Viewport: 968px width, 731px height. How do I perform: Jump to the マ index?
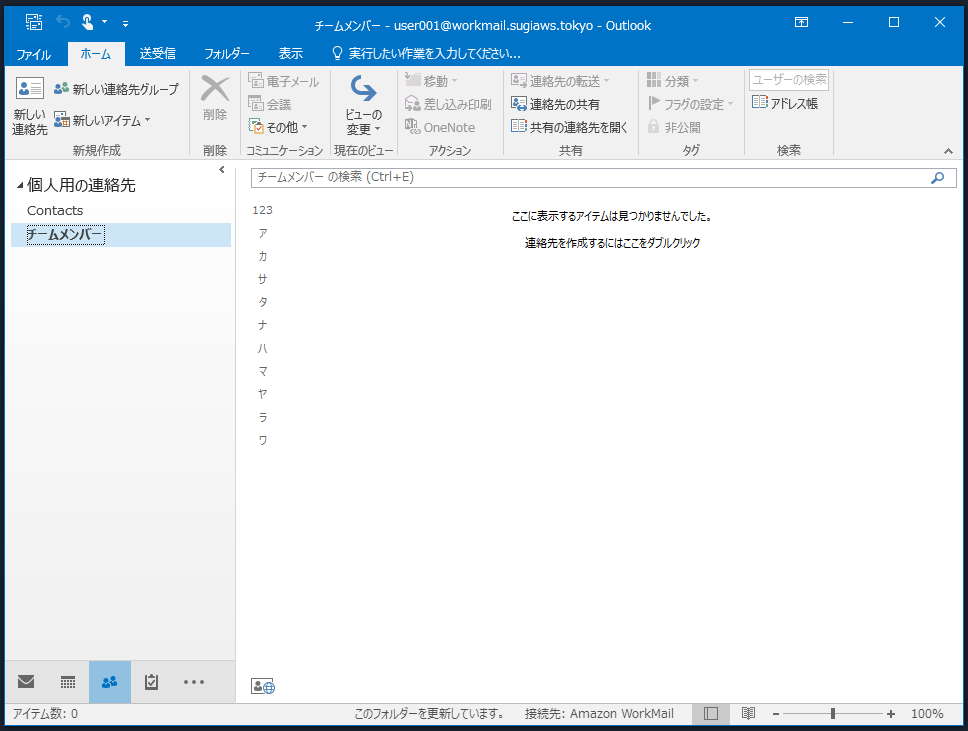click(263, 371)
